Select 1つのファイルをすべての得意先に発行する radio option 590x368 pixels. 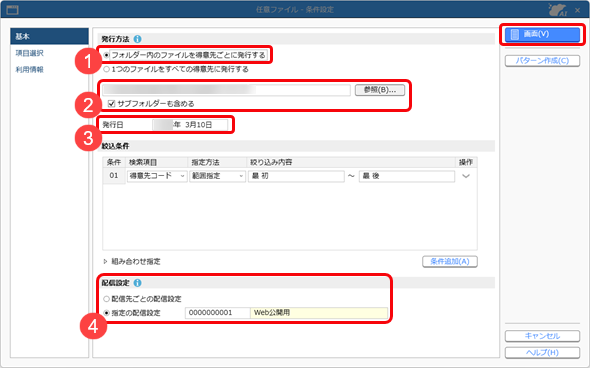(x=106, y=69)
